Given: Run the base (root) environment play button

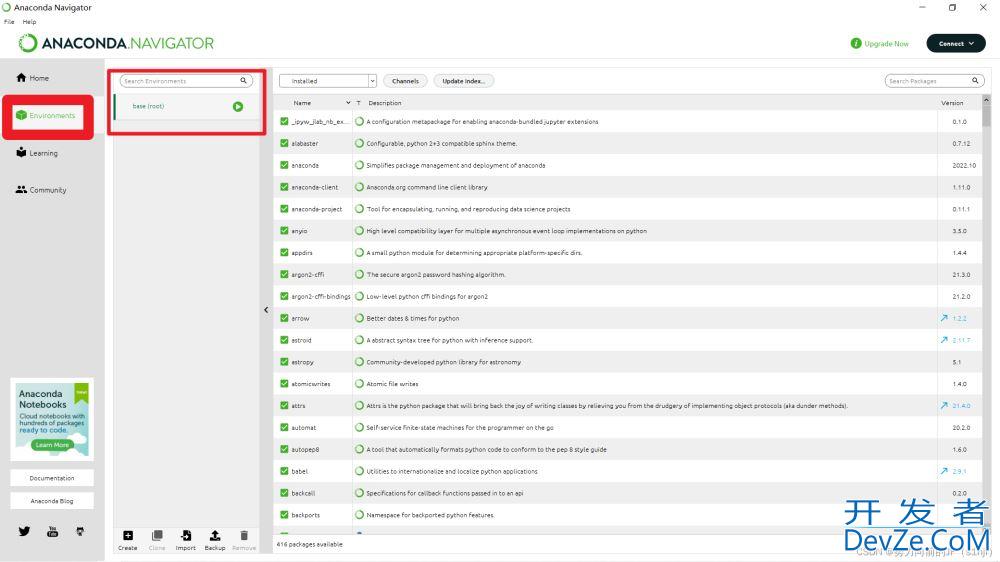Looking at the screenshot, I should click(x=238, y=107).
